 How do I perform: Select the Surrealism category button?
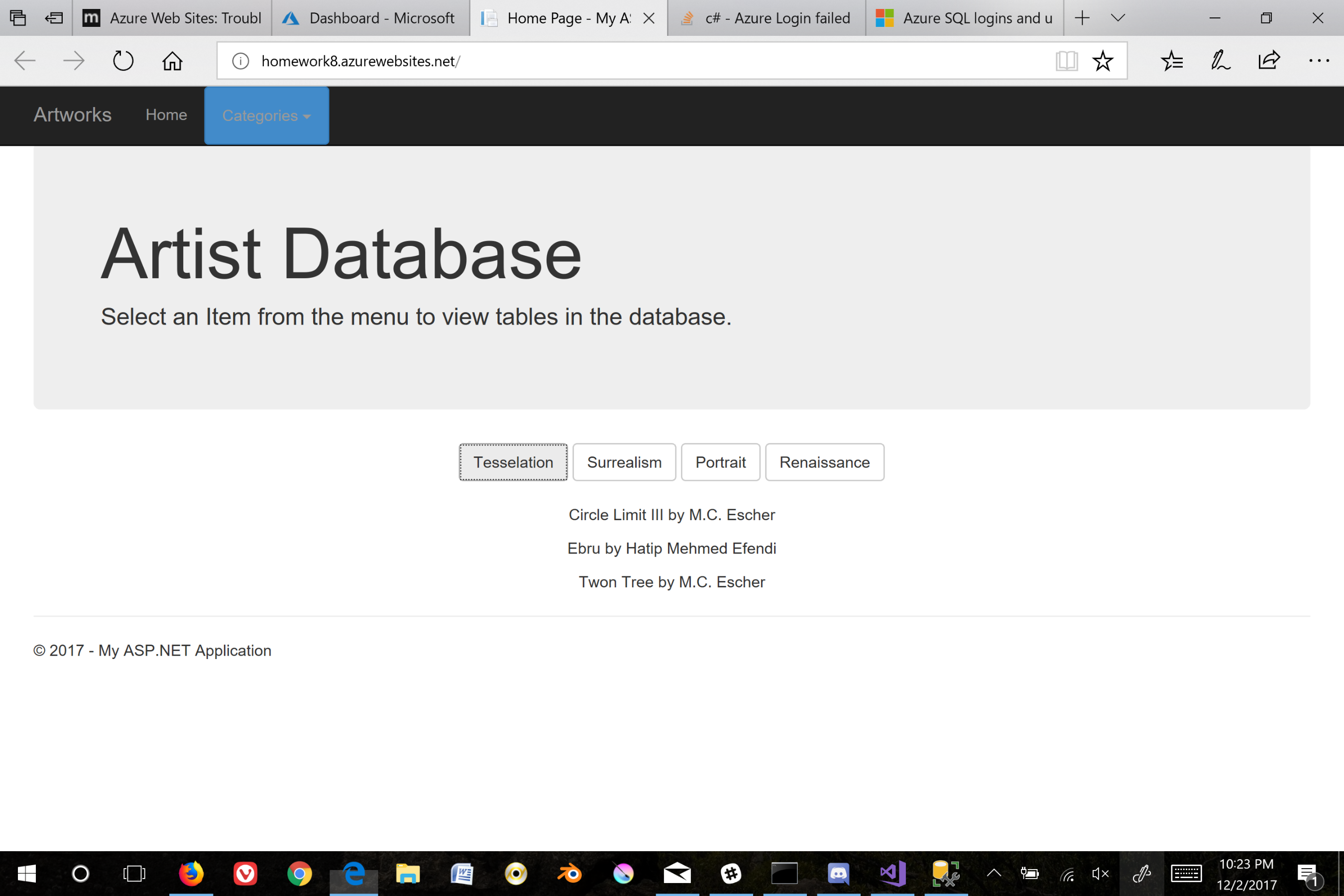click(x=624, y=462)
